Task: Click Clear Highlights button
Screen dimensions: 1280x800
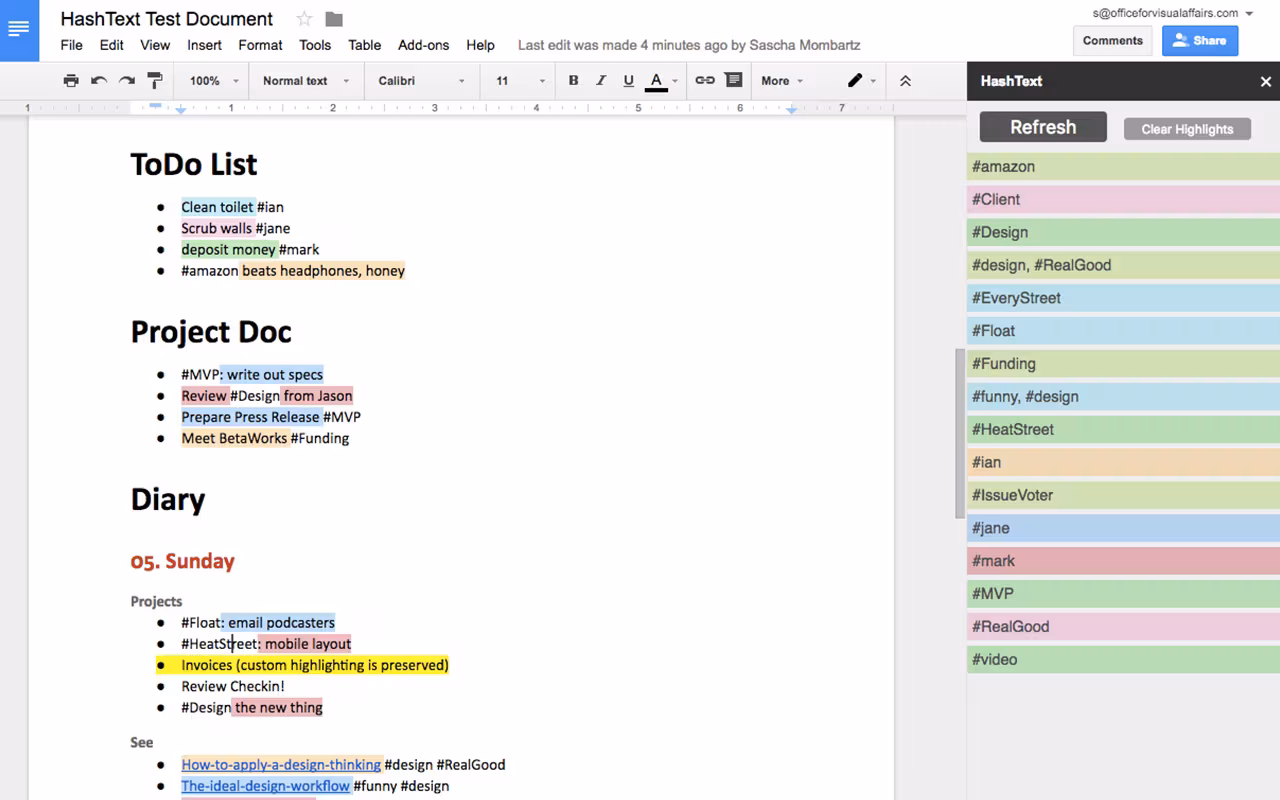Action: point(1187,129)
